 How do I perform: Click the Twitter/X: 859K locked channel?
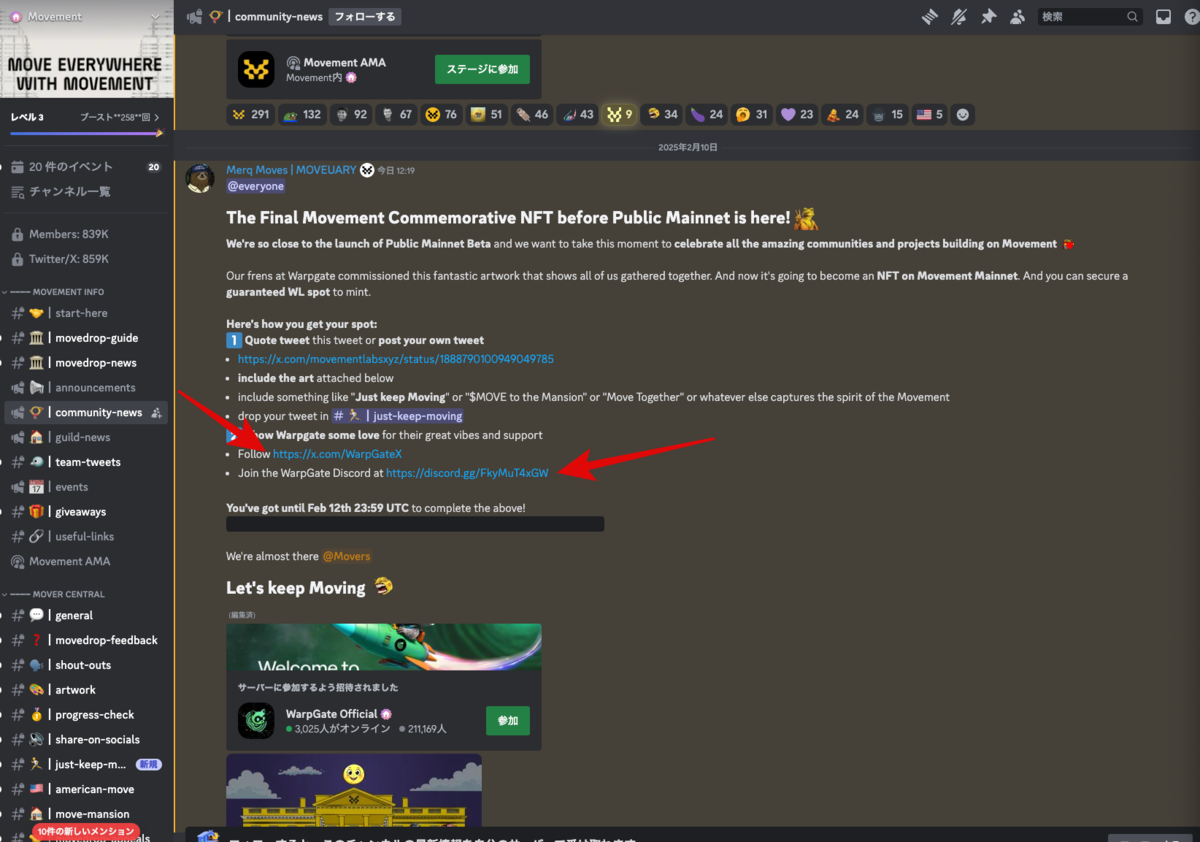point(85,259)
